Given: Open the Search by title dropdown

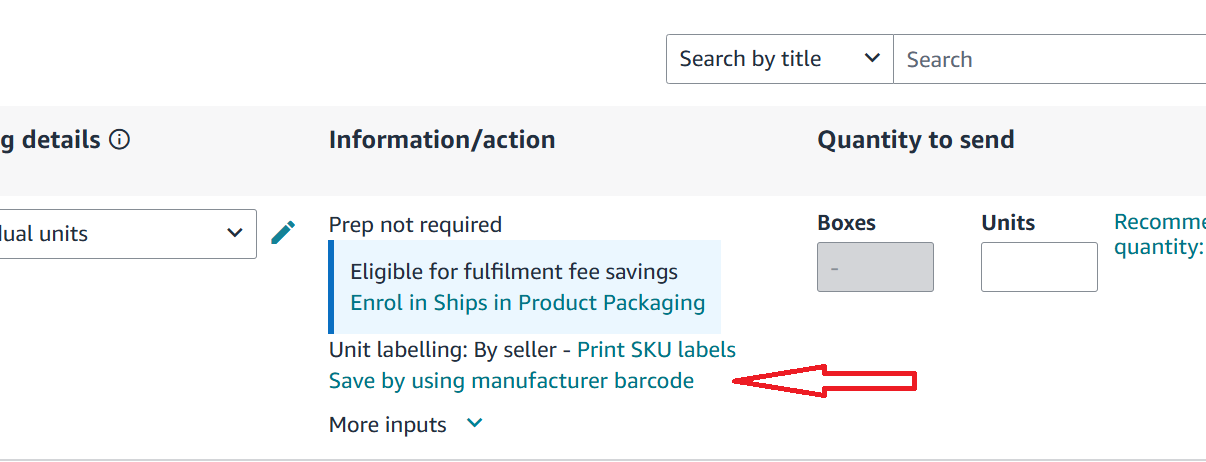Looking at the screenshot, I should 780,59.
